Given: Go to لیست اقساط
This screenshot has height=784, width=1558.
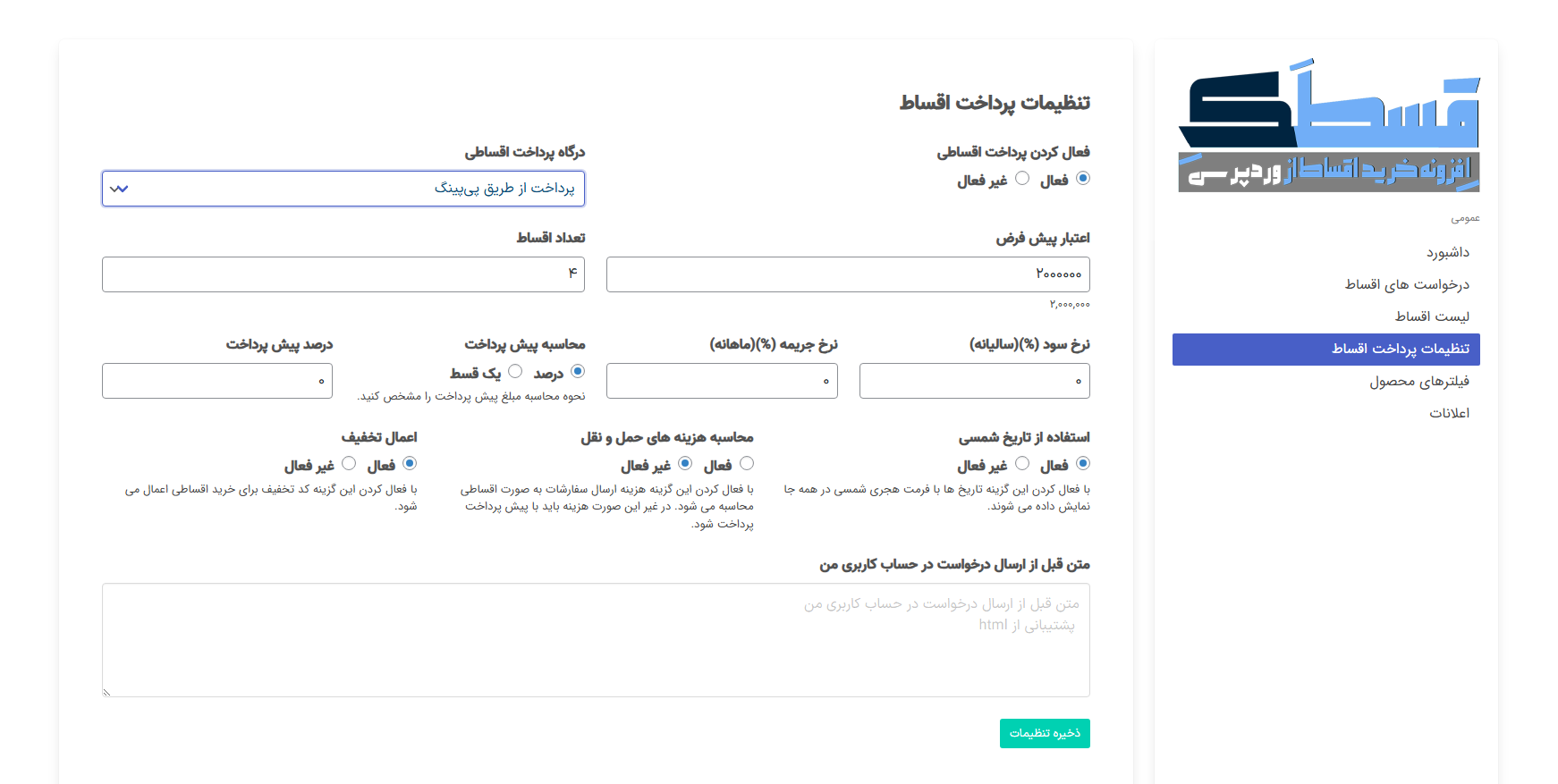Looking at the screenshot, I should coord(1432,316).
